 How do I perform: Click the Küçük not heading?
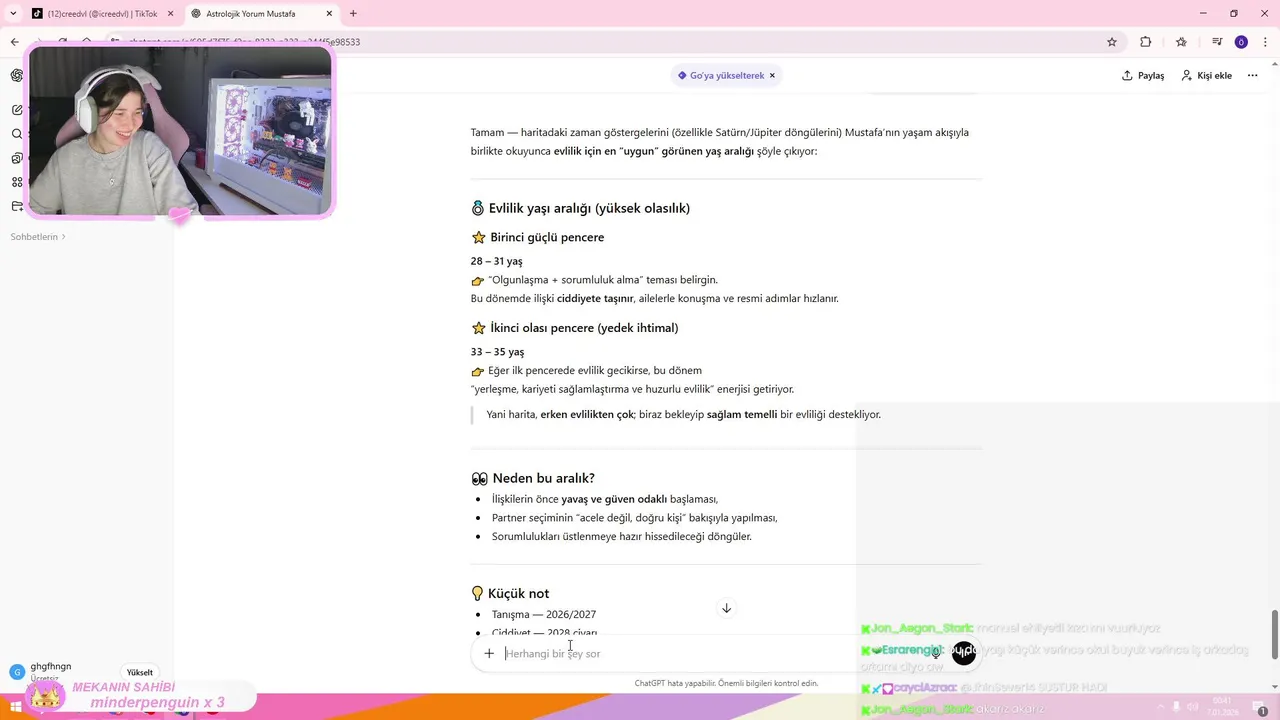coord(518,593)
